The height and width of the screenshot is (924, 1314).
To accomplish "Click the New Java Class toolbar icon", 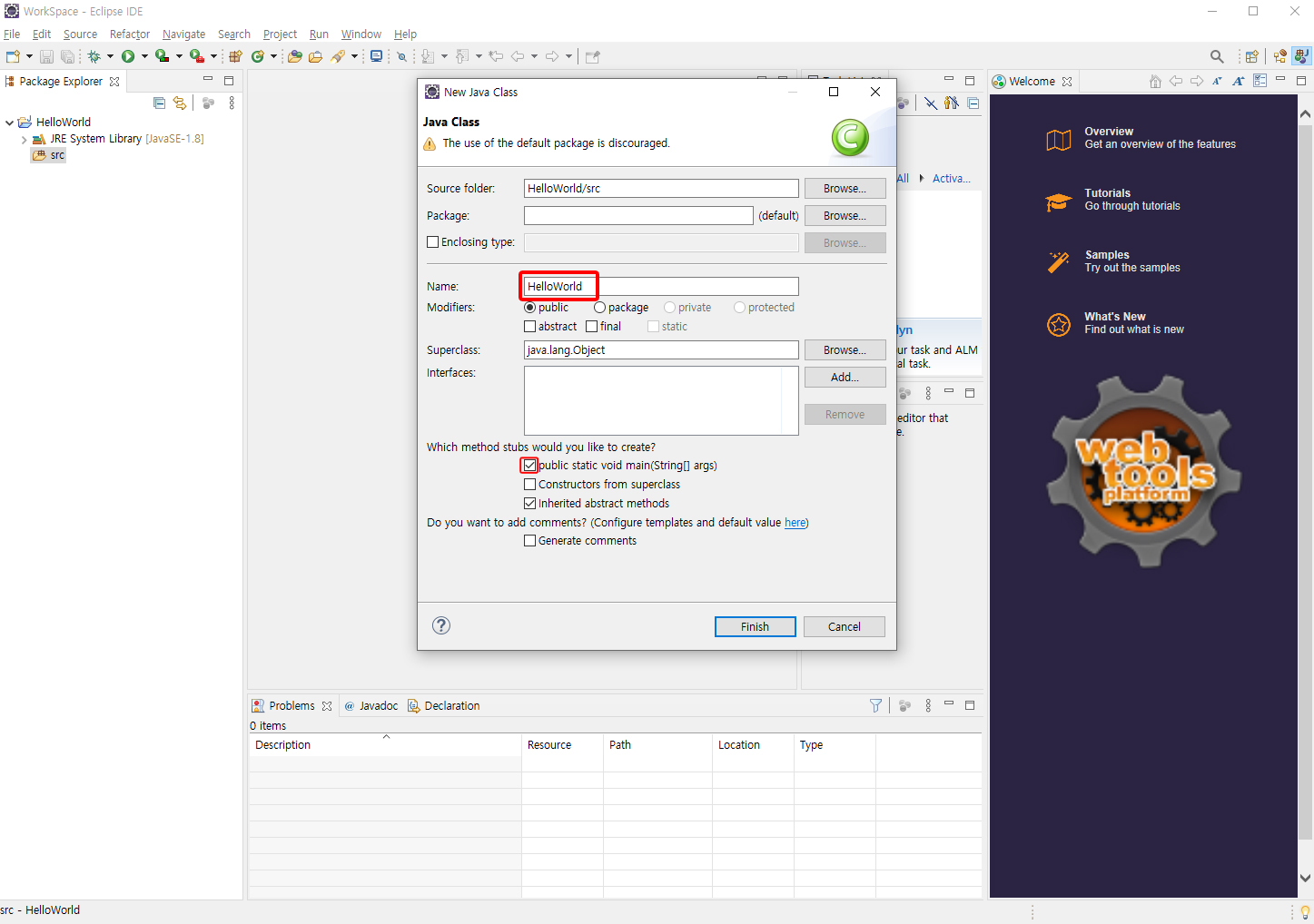I will [x=258, y=56].
